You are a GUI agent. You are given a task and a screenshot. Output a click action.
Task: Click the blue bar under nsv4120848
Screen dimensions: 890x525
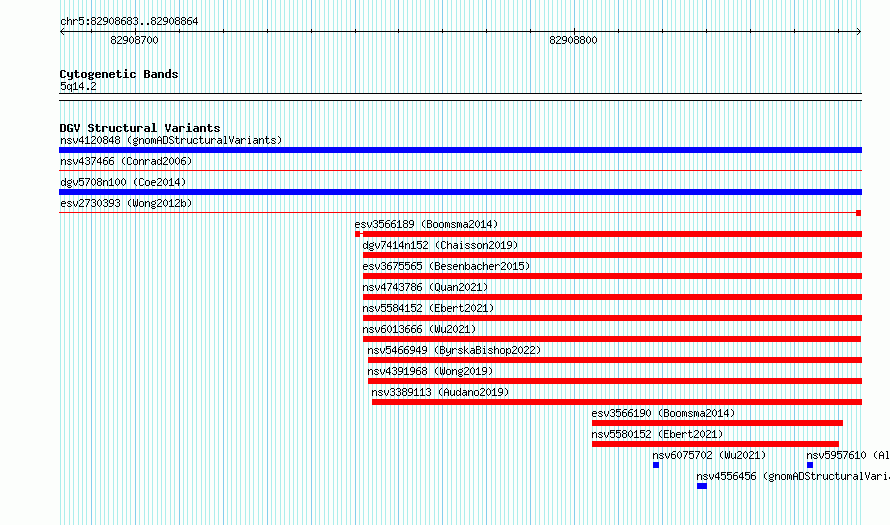click(460, 150)
